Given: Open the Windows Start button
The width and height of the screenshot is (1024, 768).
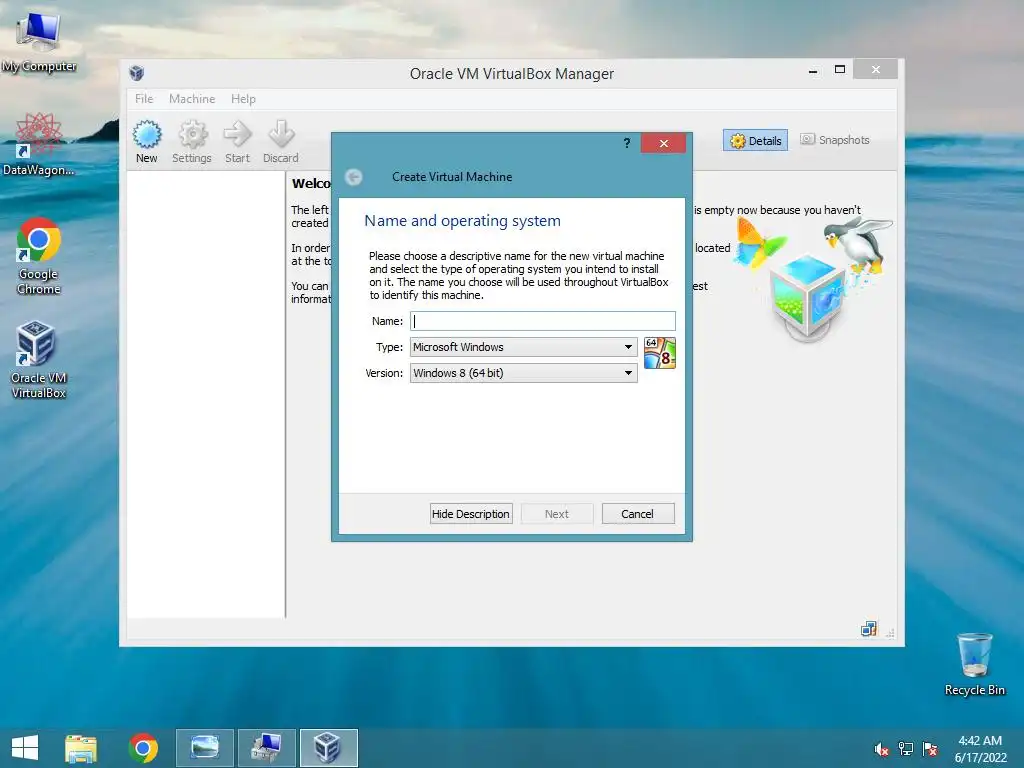Looking at the screenshot, I should pos(25,748).
